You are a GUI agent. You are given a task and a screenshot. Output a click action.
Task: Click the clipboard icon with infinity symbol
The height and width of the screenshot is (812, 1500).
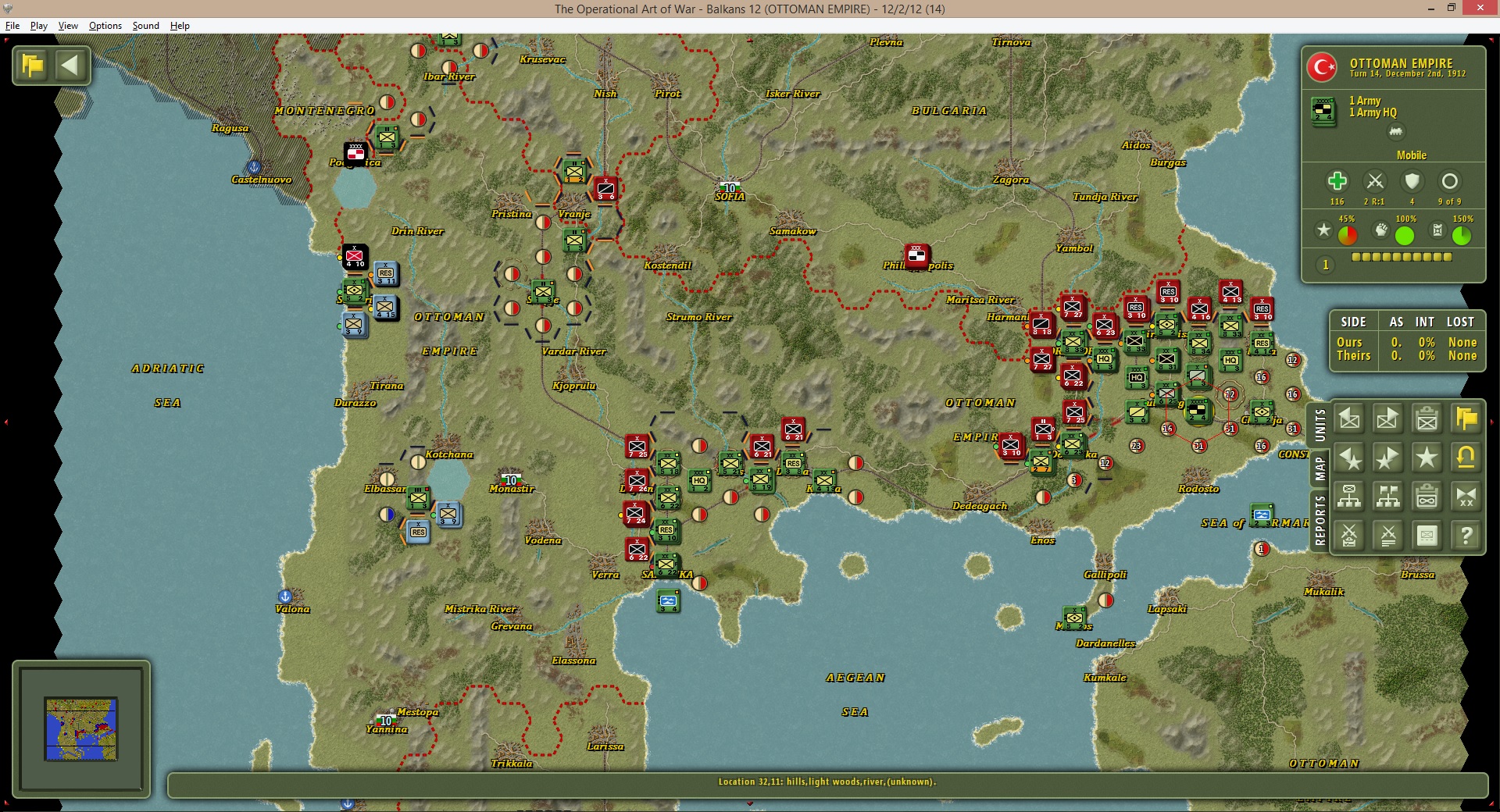[x=1427, y=497]
